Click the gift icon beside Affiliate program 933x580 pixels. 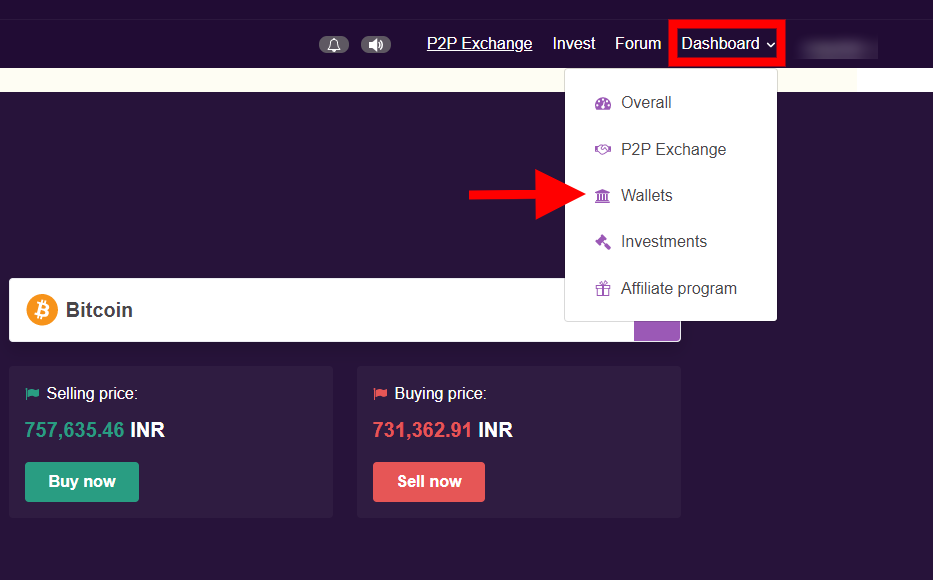603,289
